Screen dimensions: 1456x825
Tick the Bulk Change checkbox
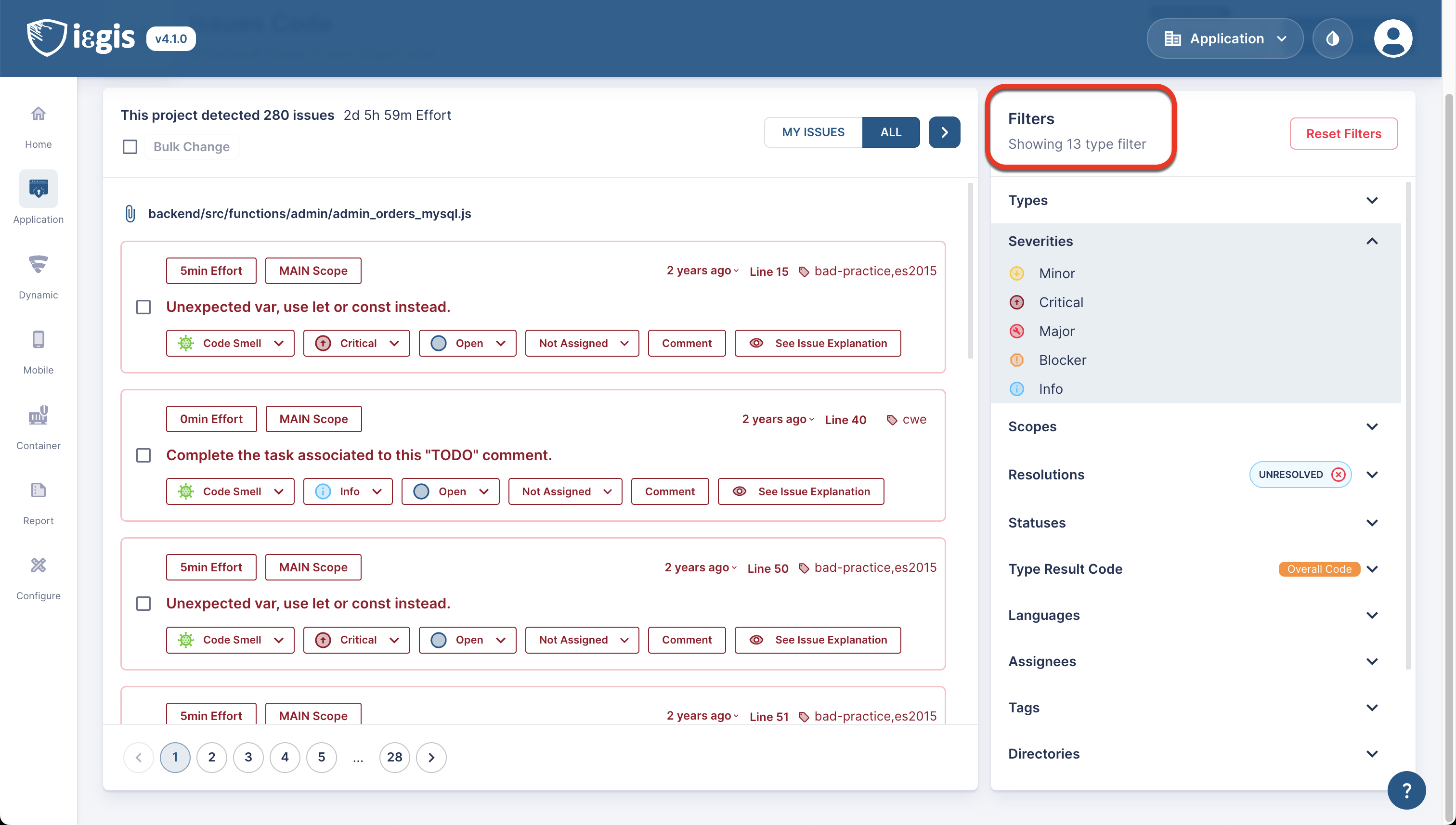tap(130, 147)
